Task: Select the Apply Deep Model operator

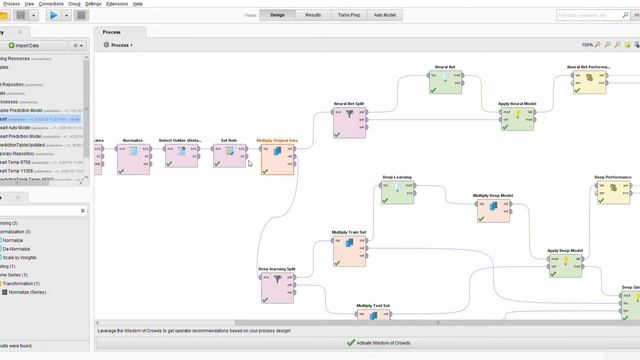Action: point(566,266)
